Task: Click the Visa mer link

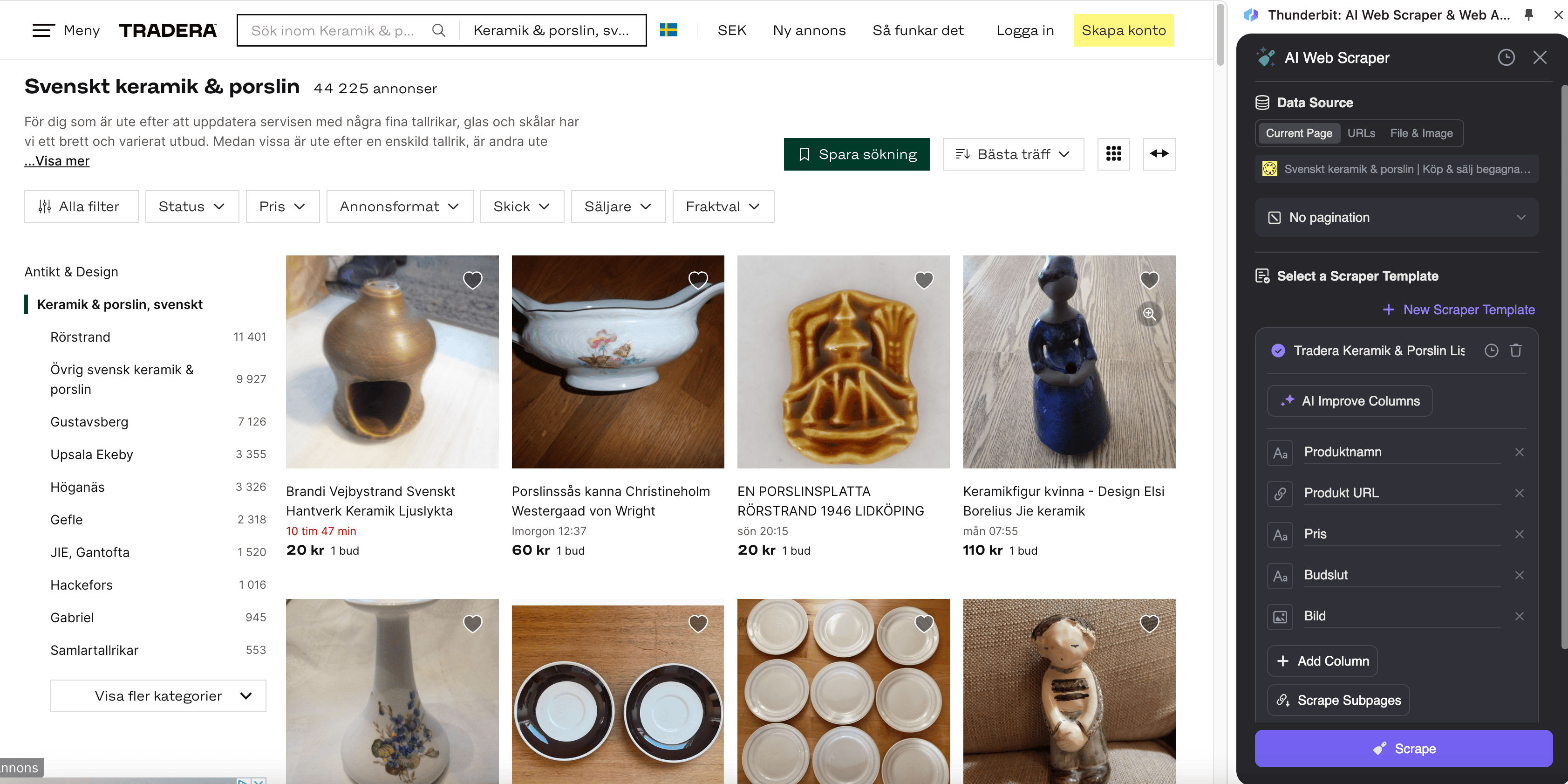Action: (57, 161)
